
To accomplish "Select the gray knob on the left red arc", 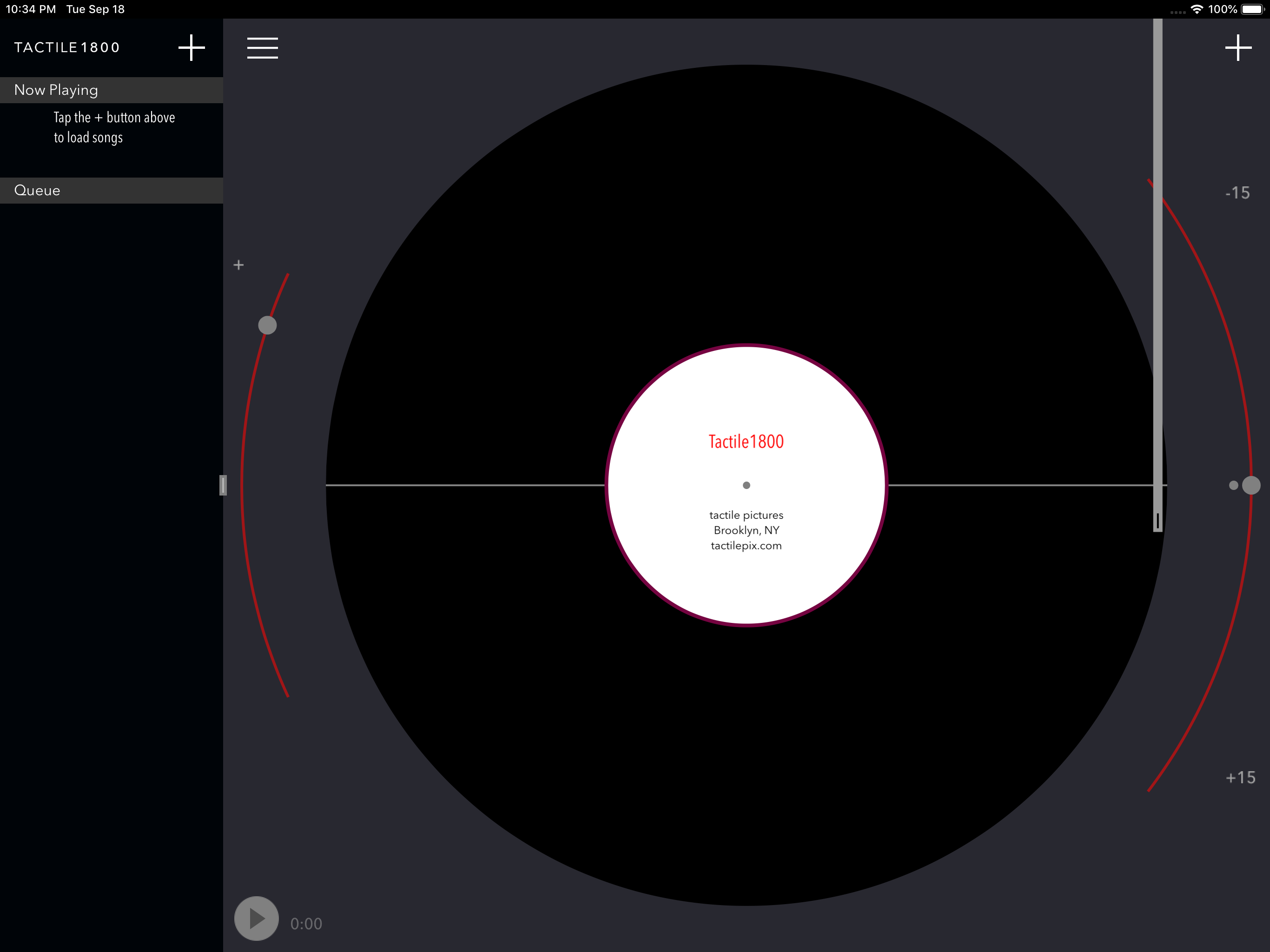I will pyautogui.click(x=268, y=325).
